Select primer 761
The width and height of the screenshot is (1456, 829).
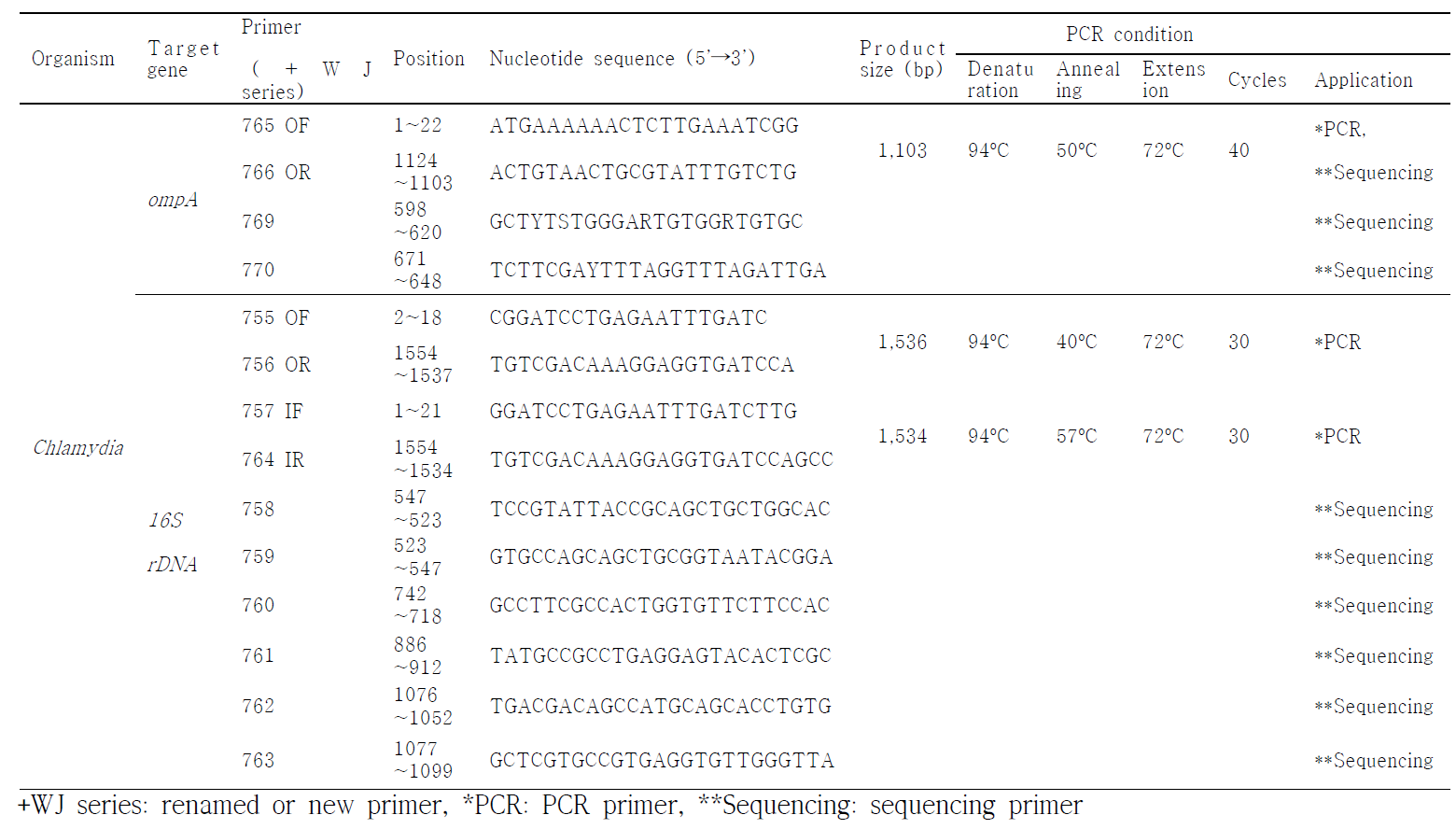258,656
